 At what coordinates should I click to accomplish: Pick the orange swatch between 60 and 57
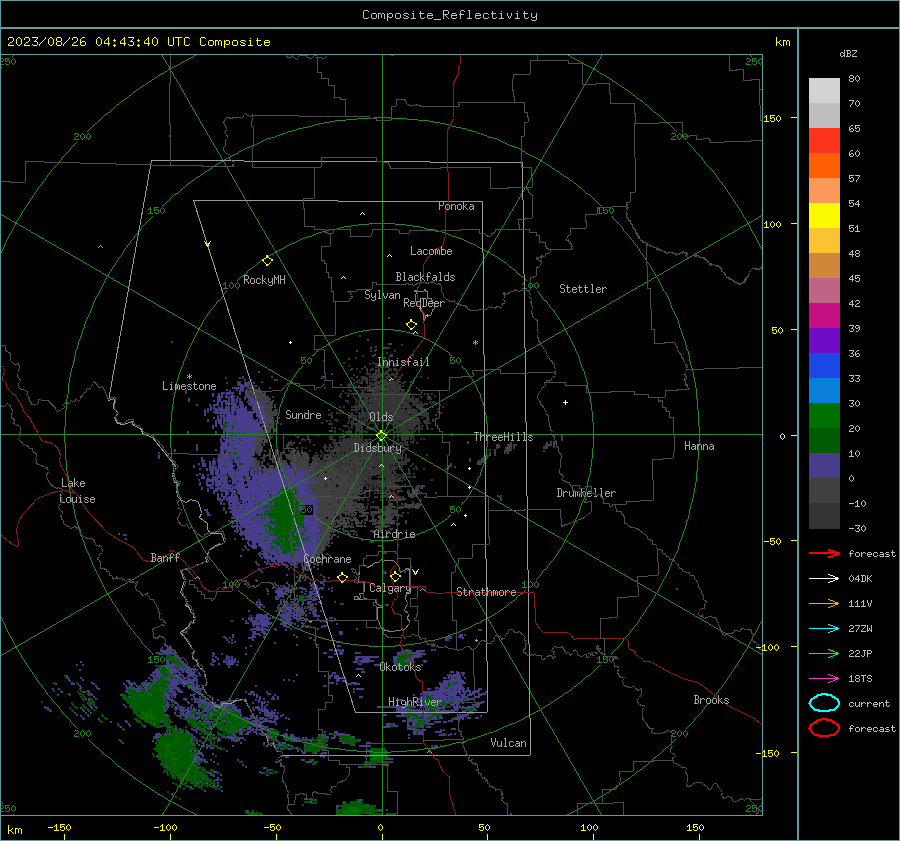tap(824, 165)
